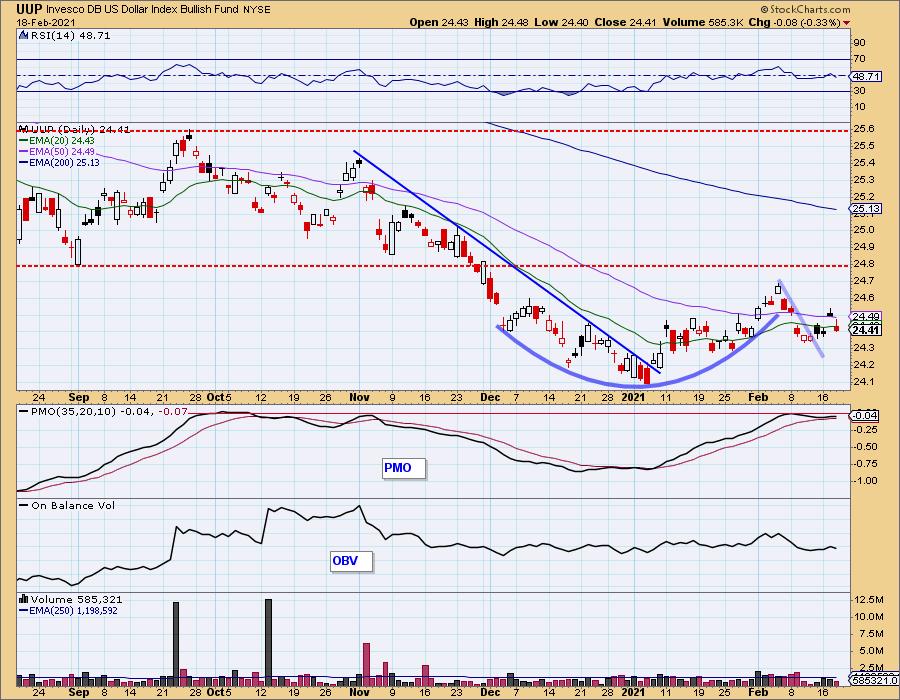Click the 2021 label on the price axis
900x700 pixels.
633,397
